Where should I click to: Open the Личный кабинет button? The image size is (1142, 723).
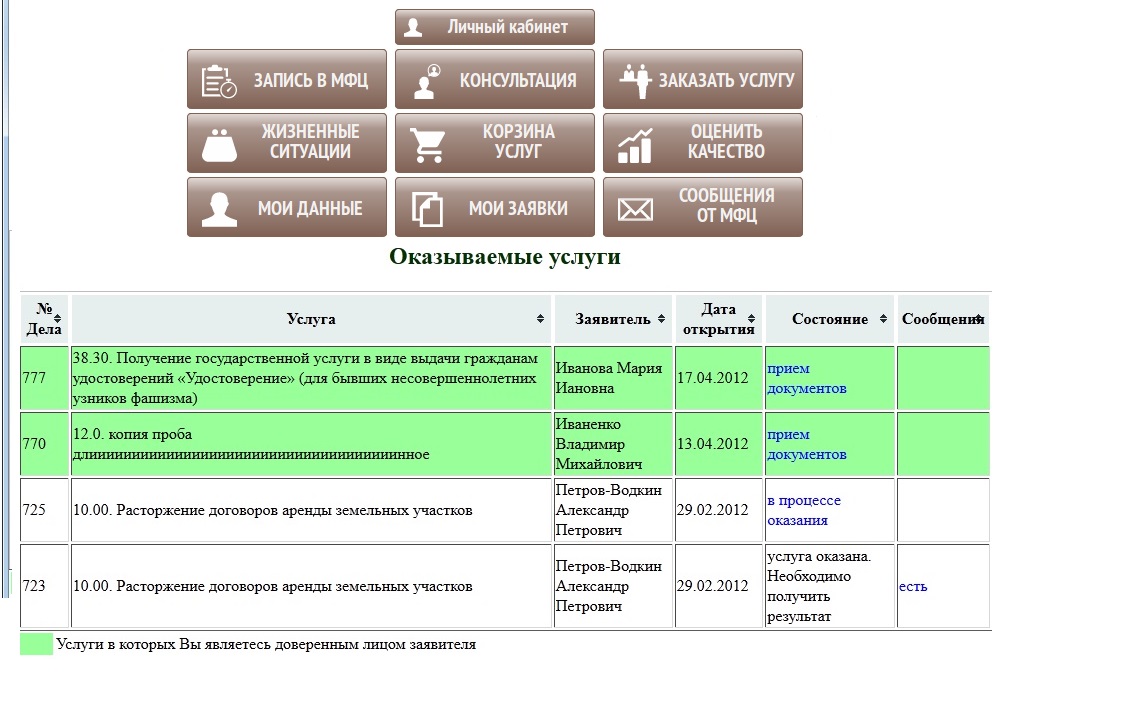click(x=494, y=27)
